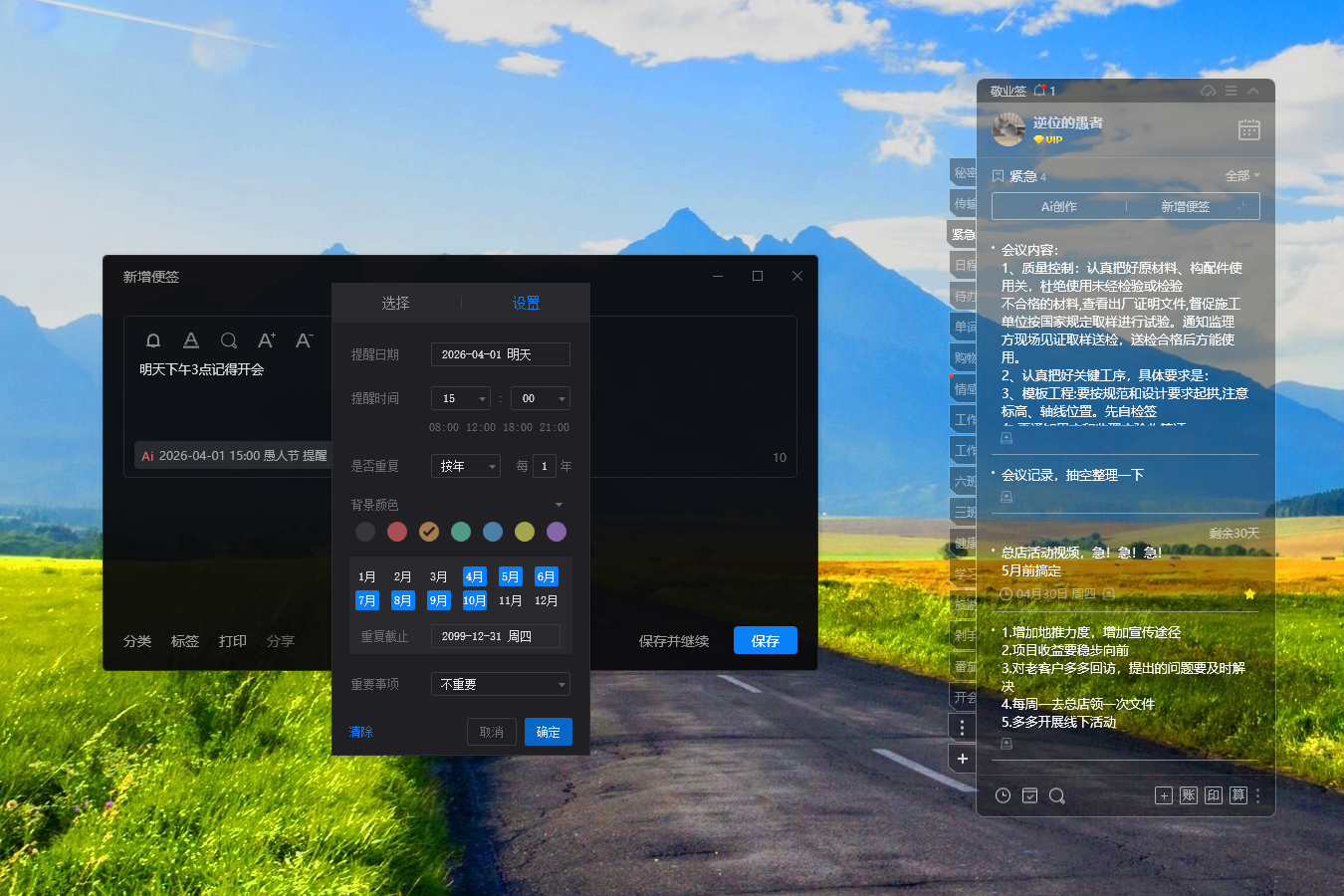Image resolution: width=1344 pixels, height=896 pixels.
Task: Open the 账 account book icon
Action: tap(1189, 795)
